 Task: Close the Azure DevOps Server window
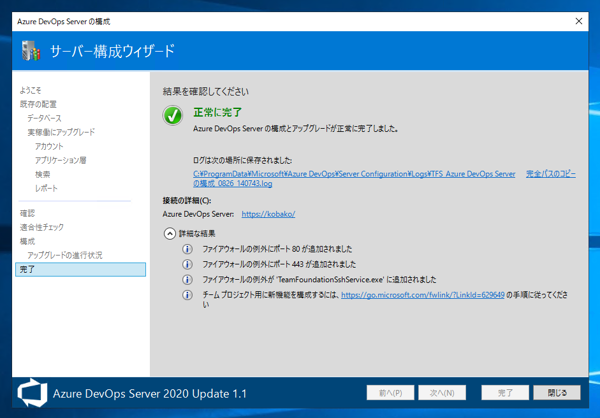coord(579,21)
